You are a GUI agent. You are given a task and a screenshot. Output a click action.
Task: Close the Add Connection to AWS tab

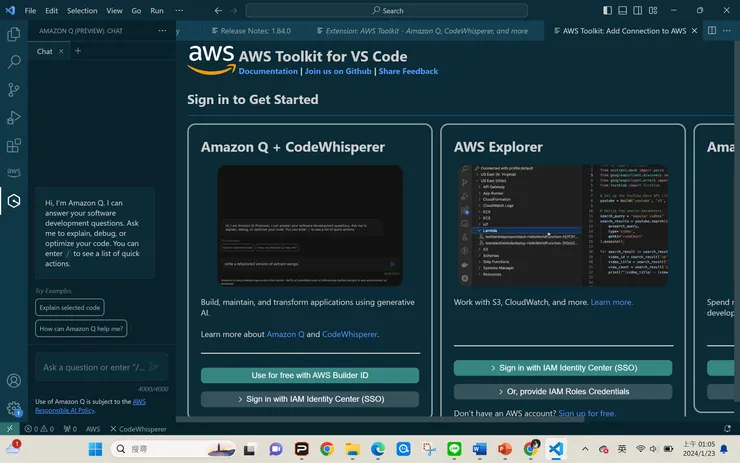point(694,31)
